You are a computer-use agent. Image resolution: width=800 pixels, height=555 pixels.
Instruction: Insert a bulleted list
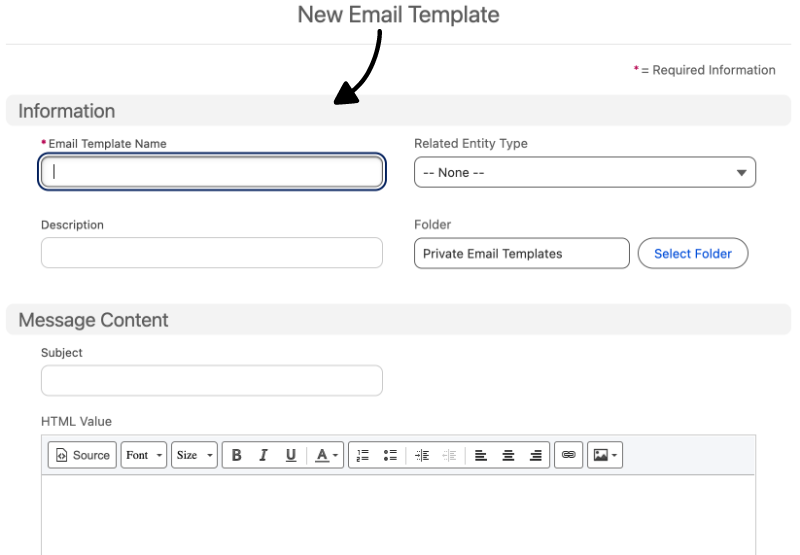[390, 455]
